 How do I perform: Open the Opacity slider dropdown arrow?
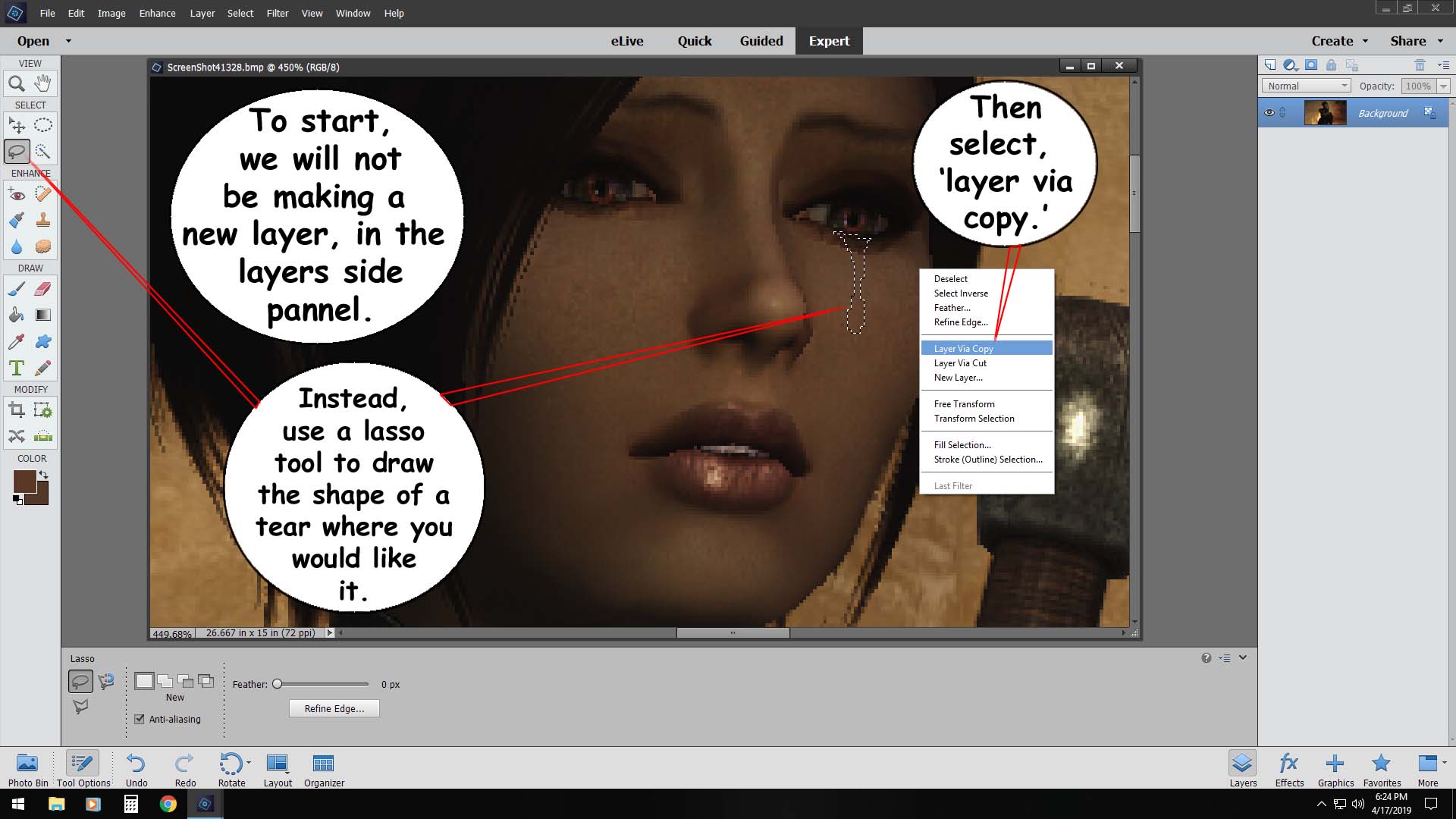1443,86
